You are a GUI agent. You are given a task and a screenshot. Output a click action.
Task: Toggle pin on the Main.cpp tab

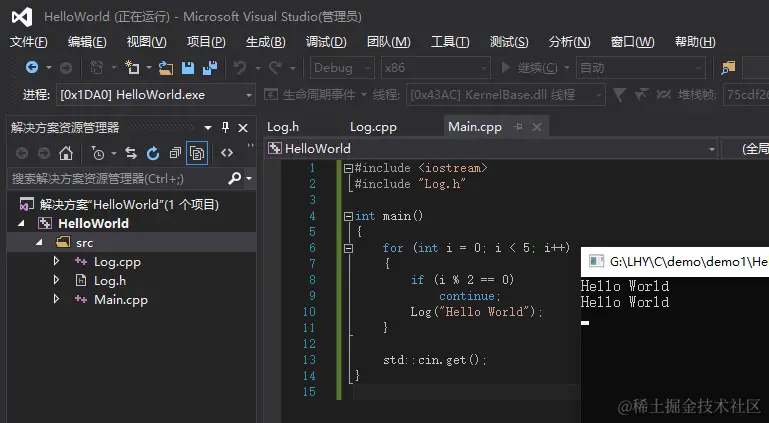[x=518, y=127]
